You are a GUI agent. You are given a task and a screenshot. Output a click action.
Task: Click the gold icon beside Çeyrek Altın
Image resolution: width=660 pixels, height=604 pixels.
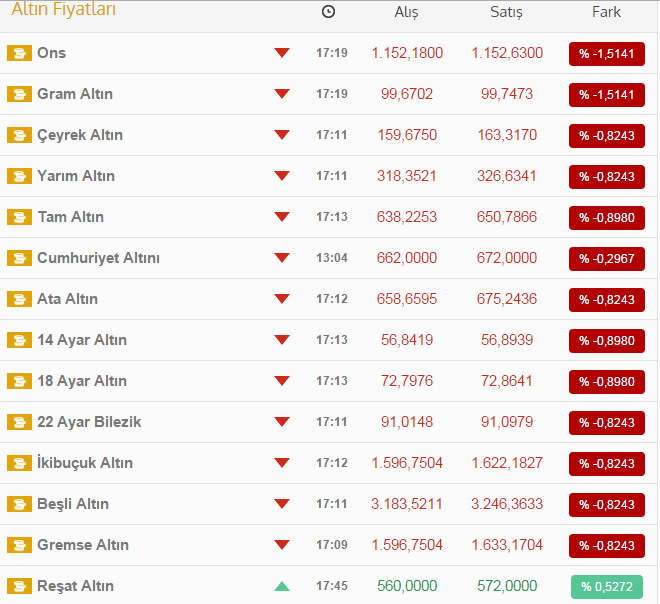pyautogui.click(x=19, y=135)
